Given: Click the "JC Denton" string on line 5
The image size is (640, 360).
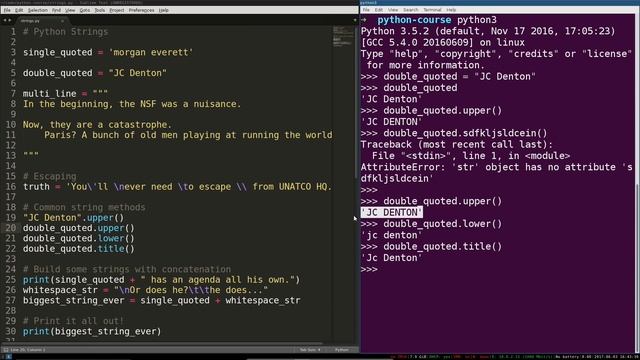Looking at the screenshot, I should tap(138, 73).
